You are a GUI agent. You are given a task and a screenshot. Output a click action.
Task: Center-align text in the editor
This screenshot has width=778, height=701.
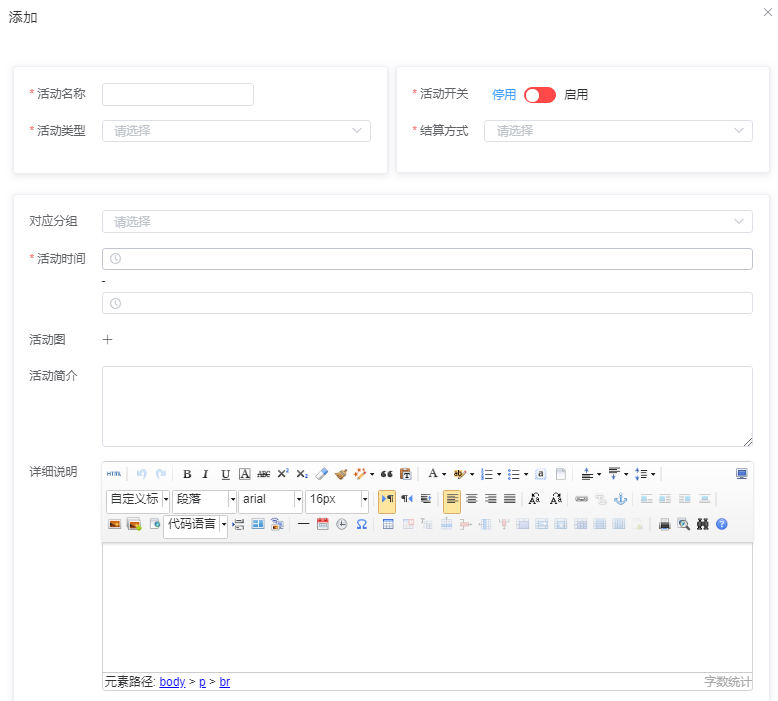471,499
